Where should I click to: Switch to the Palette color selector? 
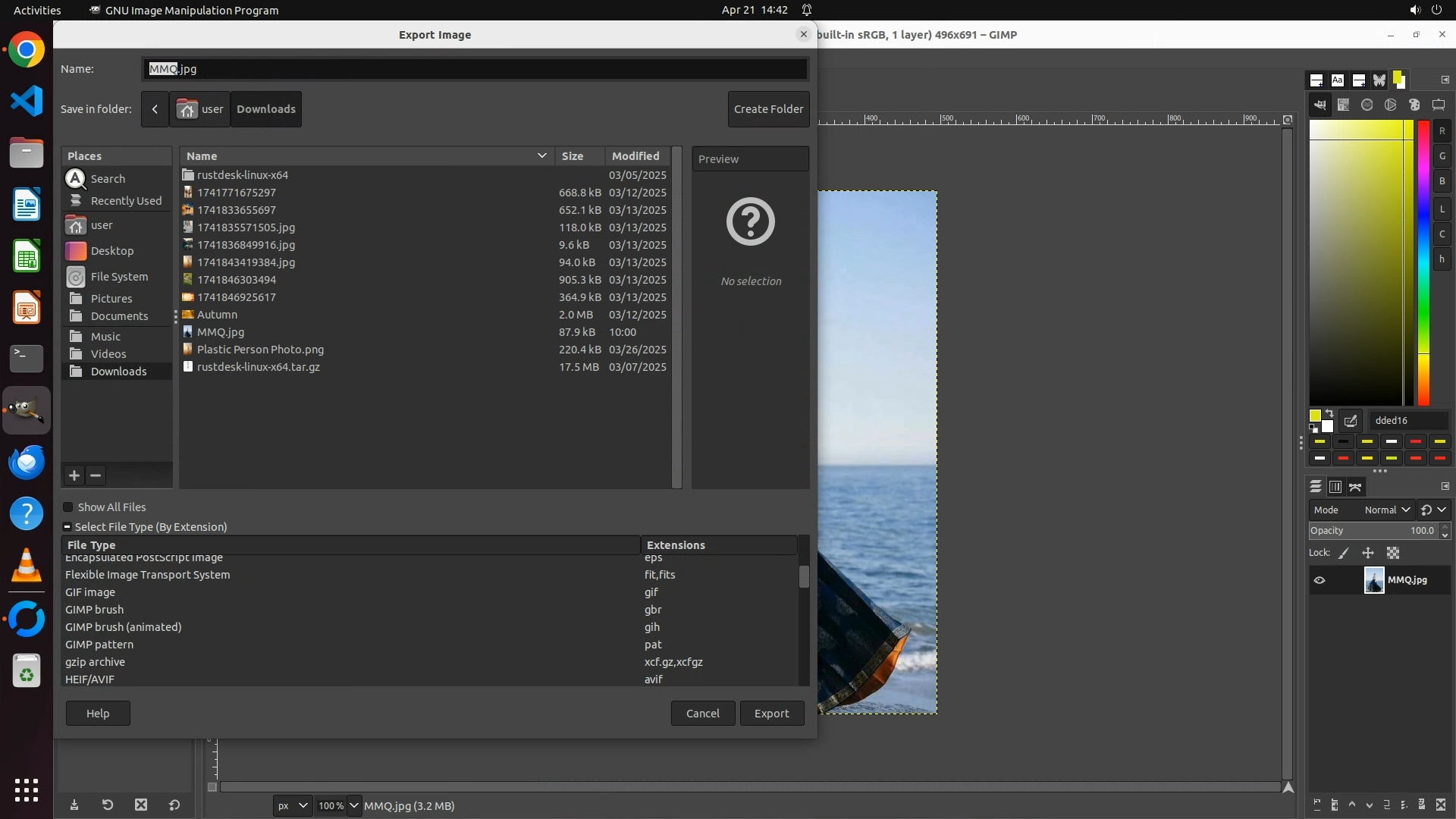(x=1414, y=105)
